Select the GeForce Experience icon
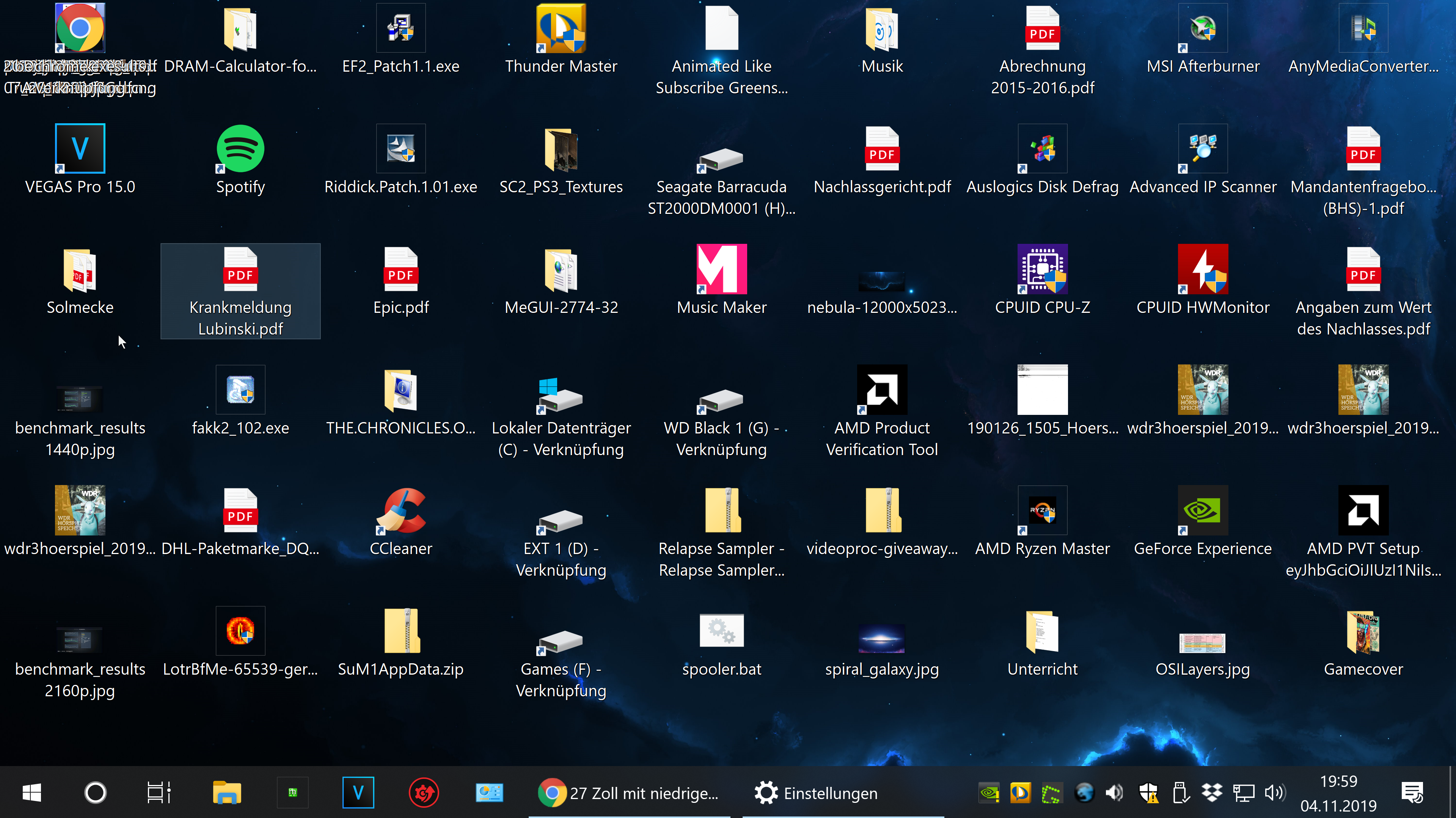The height and width of the screenshot is (818, 1456). tap(1202, 511)
